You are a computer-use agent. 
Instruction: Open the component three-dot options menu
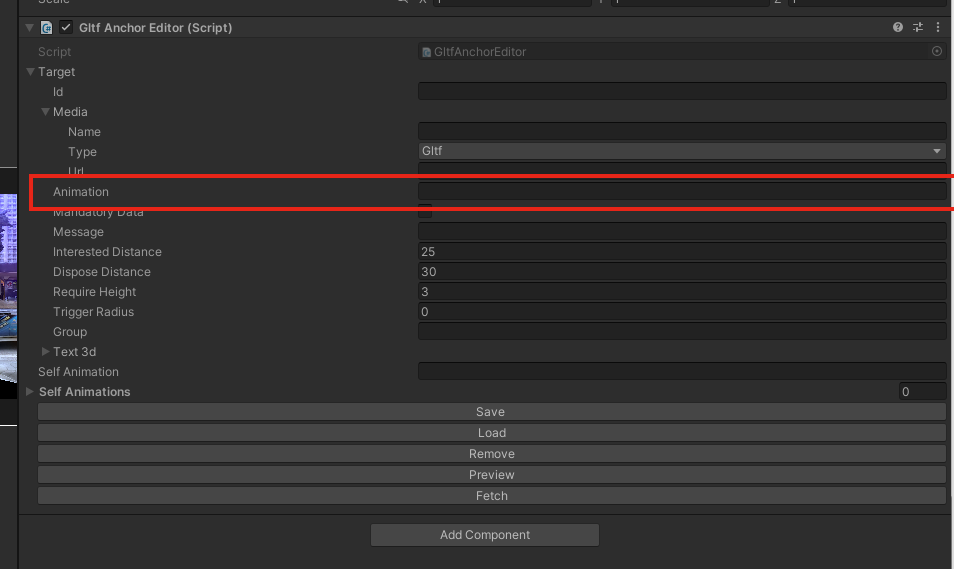938,28
